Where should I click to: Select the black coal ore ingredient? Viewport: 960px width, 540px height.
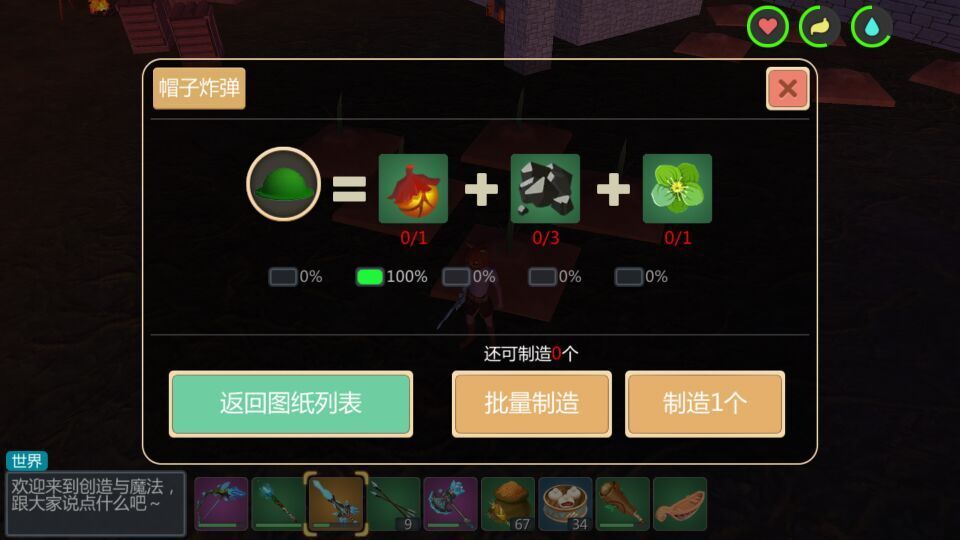545,189
